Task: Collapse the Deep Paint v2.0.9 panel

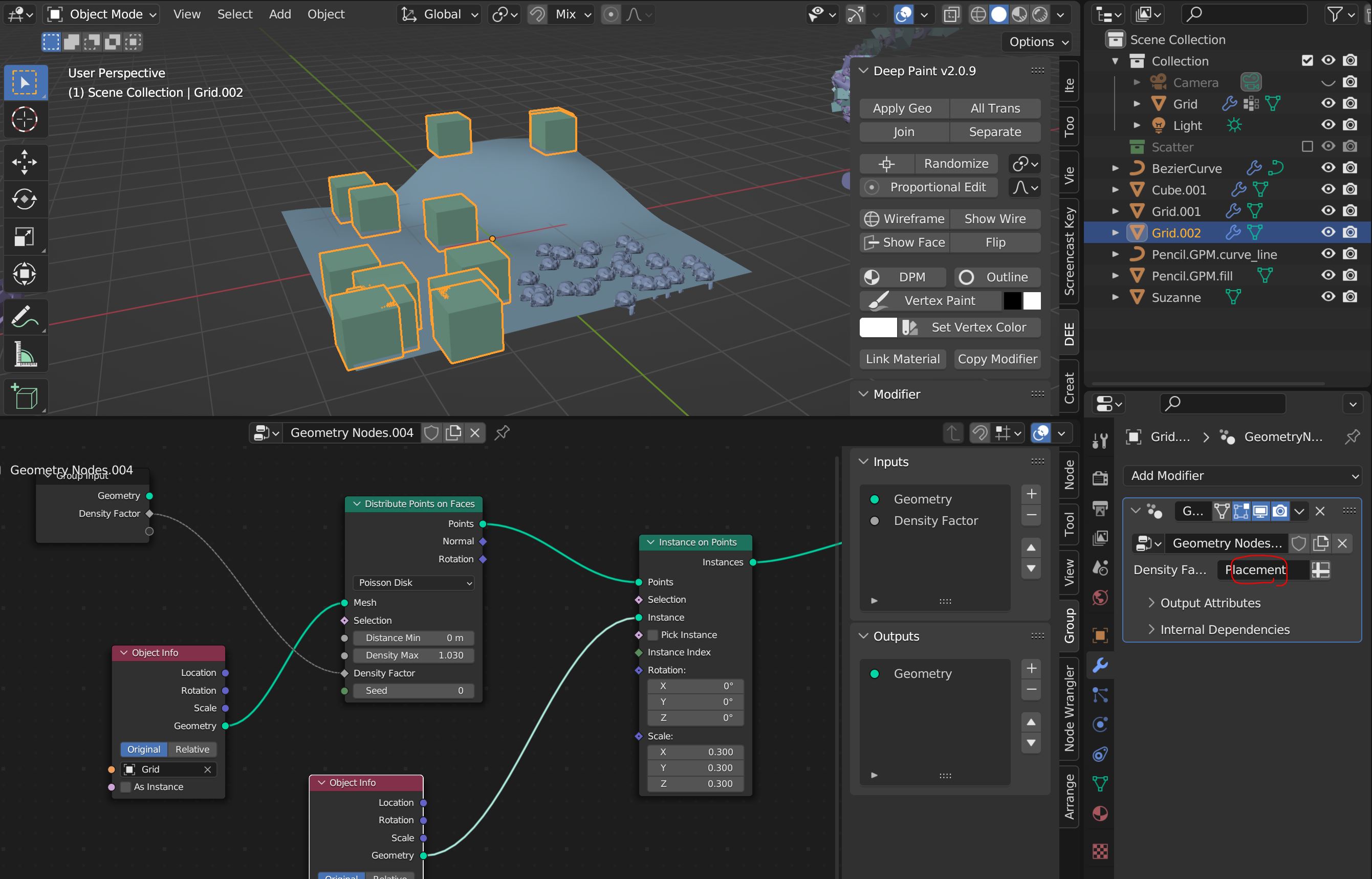Action: pyautogui.click(x=863, y=71)
